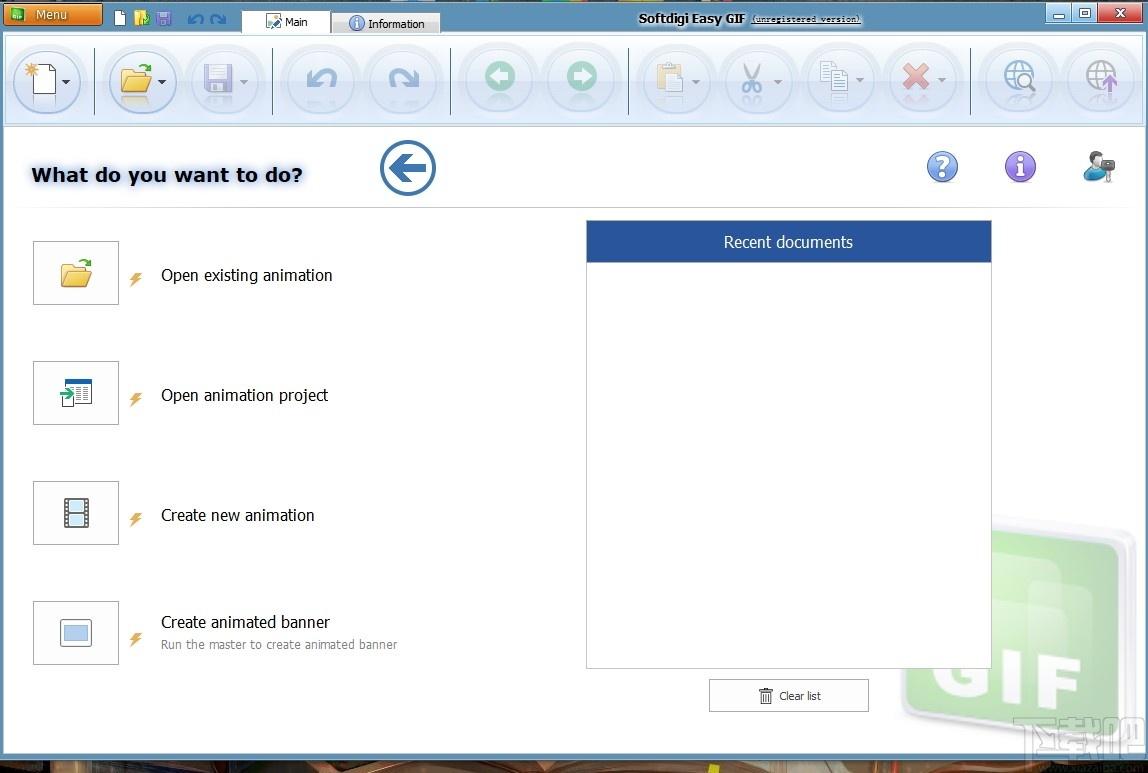This screenshot has height=773, width=1148.
Task: Click the Create new animation film tile
Action: click(x=76, y=513)
